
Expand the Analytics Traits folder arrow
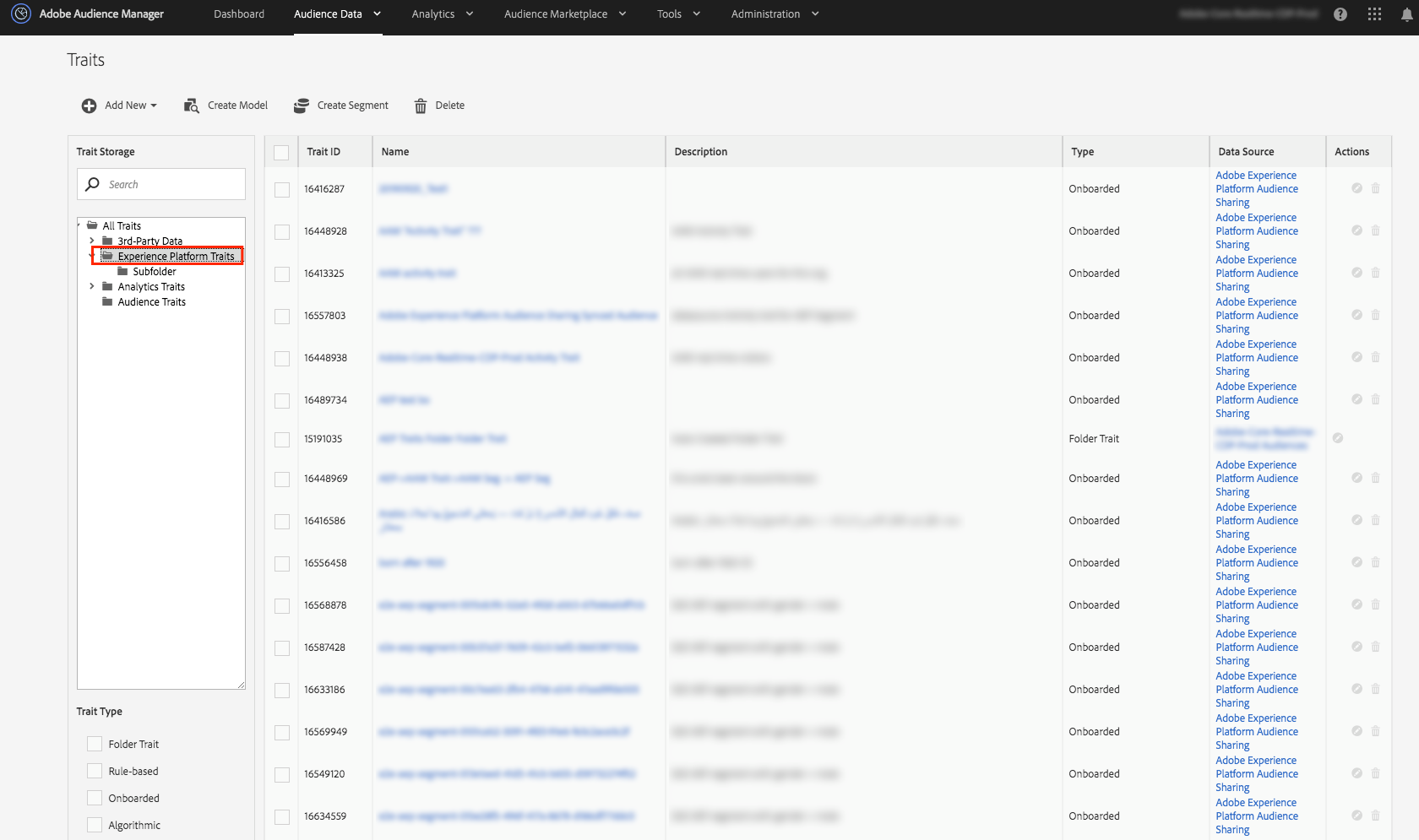92,286
